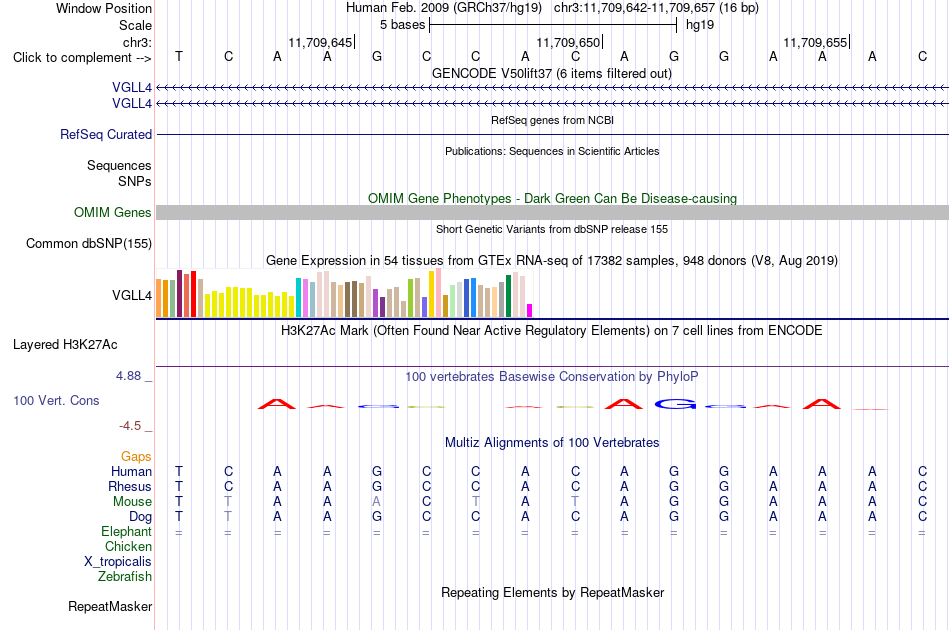Click position marker 11,709,645

320,42
